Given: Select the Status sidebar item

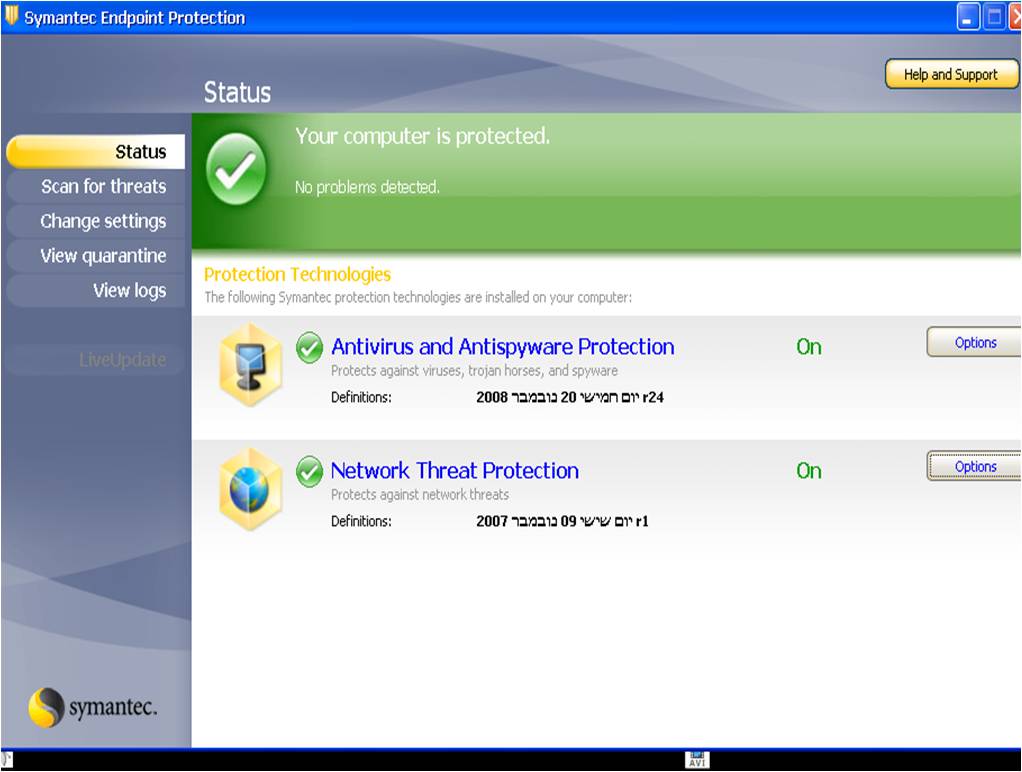Looking at the screenshot, I should click(x=96, y=152).
